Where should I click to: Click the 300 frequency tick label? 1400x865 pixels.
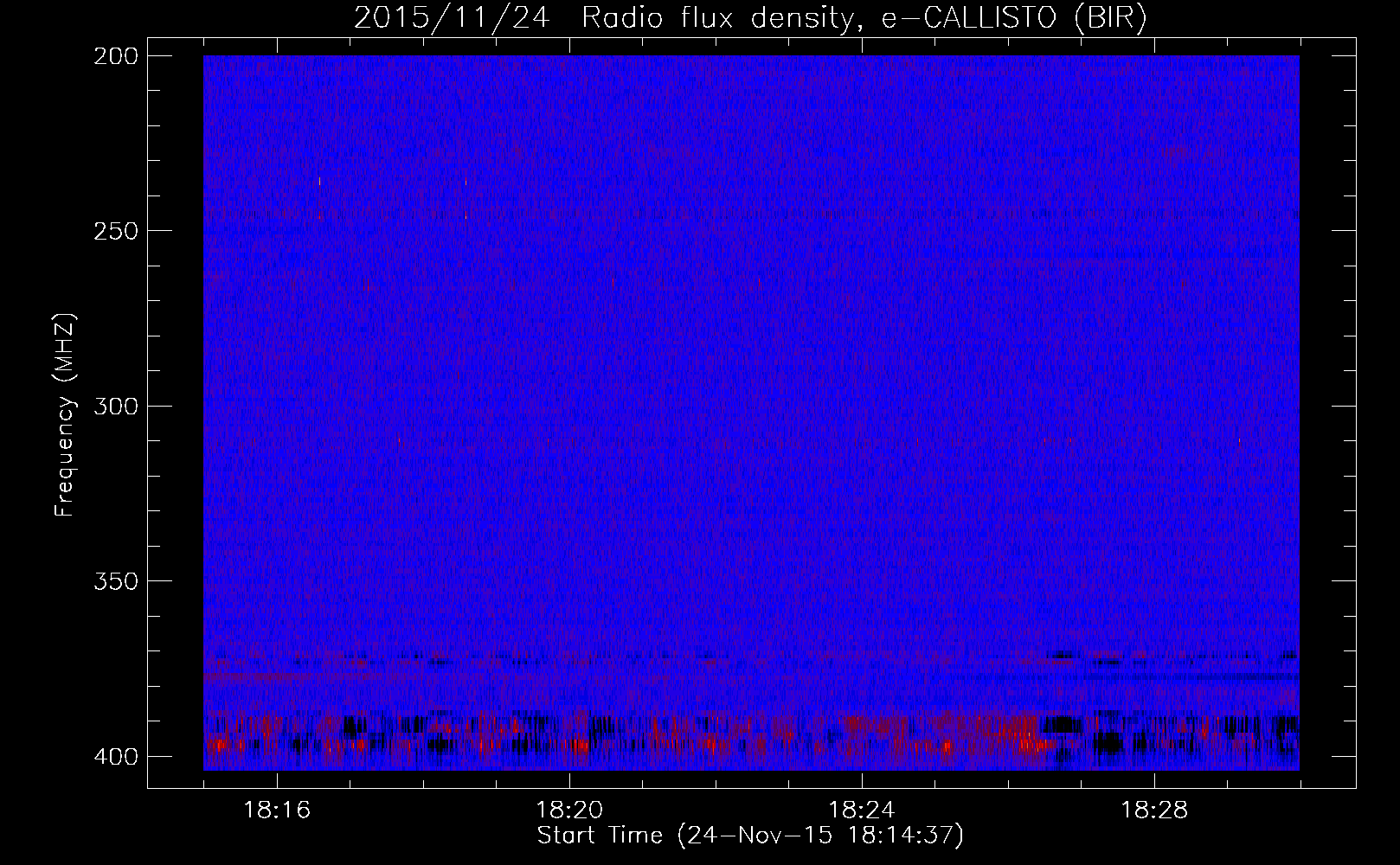click(115, 406)
